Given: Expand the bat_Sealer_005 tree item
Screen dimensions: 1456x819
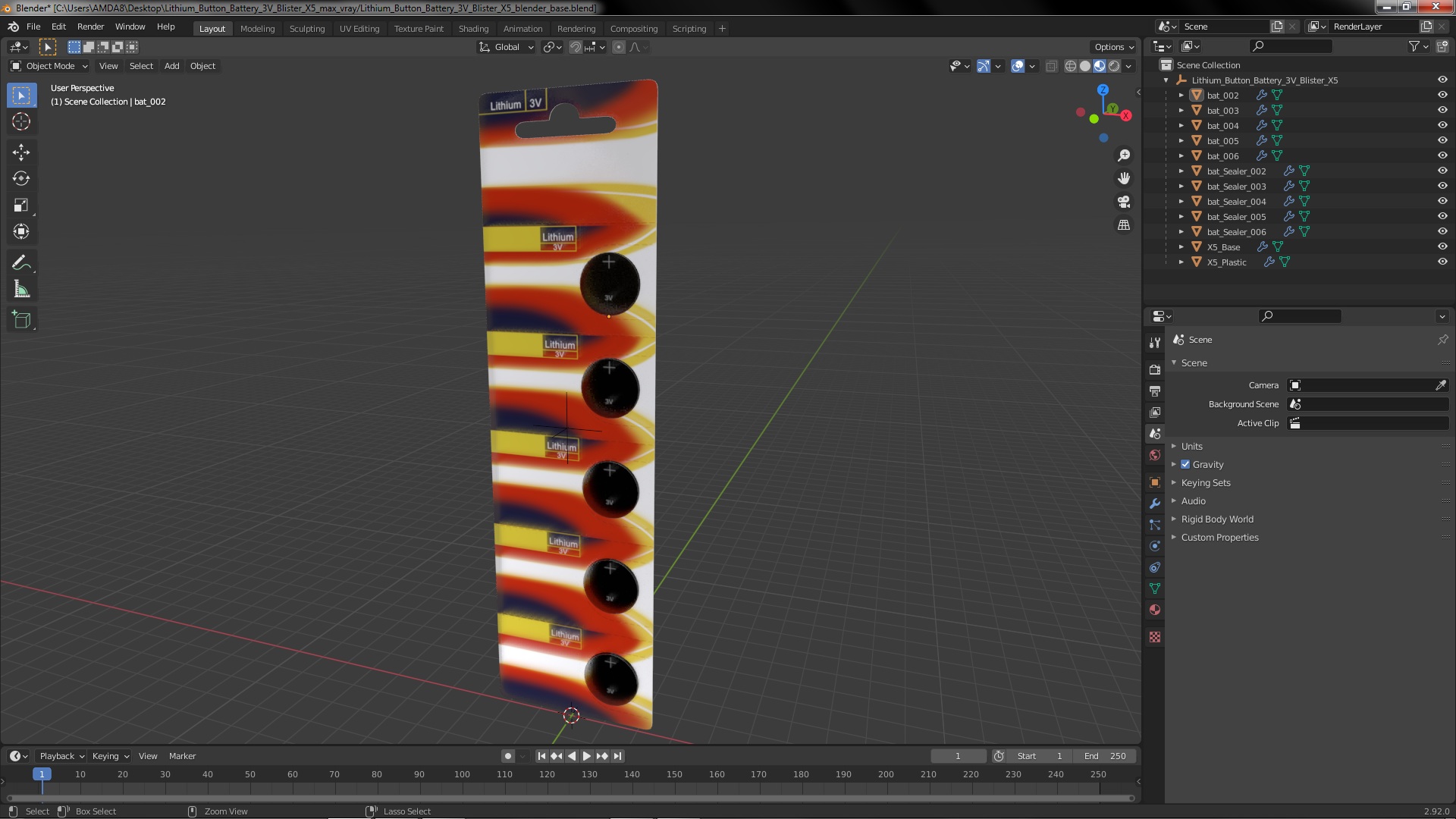Looking at the screenshot, I should tap(1181, 216).
